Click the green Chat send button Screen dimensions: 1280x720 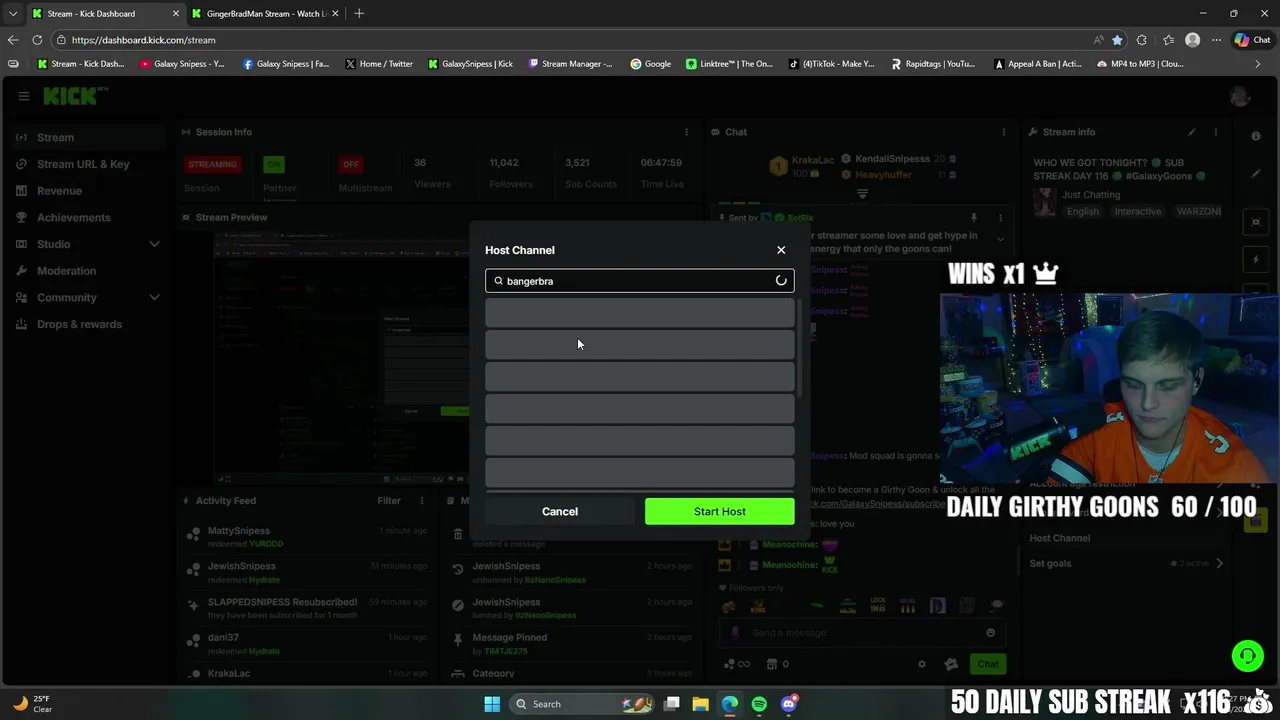coord(988,664)
